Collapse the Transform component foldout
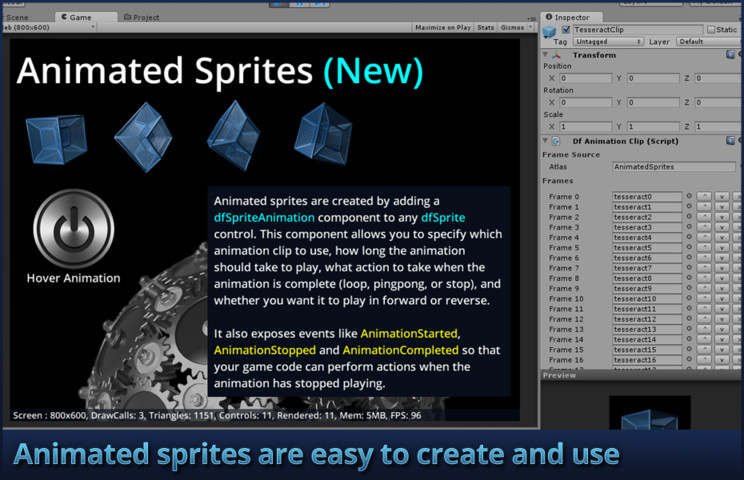744x480 pixels. pos(545,55)
